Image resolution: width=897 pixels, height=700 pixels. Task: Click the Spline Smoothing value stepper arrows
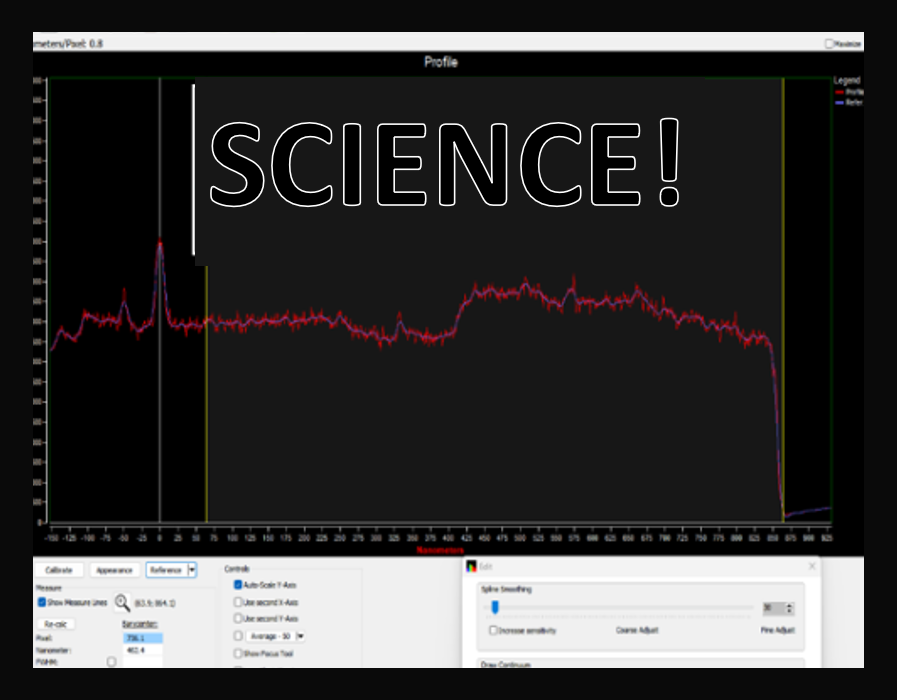point(790,608)
